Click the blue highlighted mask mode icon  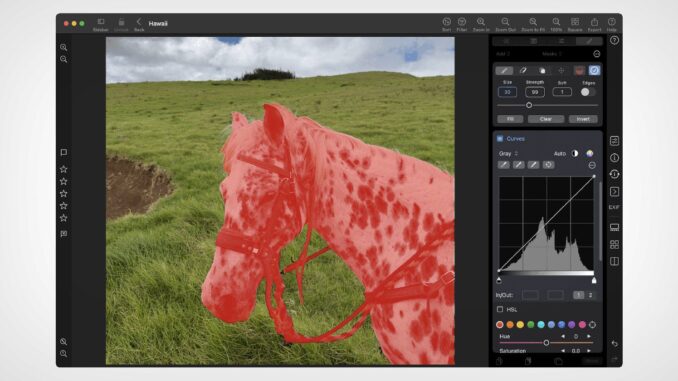[595, 70]
